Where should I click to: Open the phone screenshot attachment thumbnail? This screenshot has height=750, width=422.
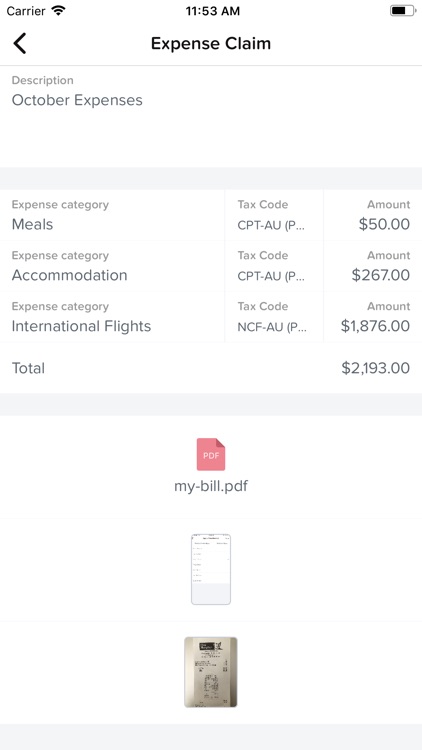pos(211,570)
